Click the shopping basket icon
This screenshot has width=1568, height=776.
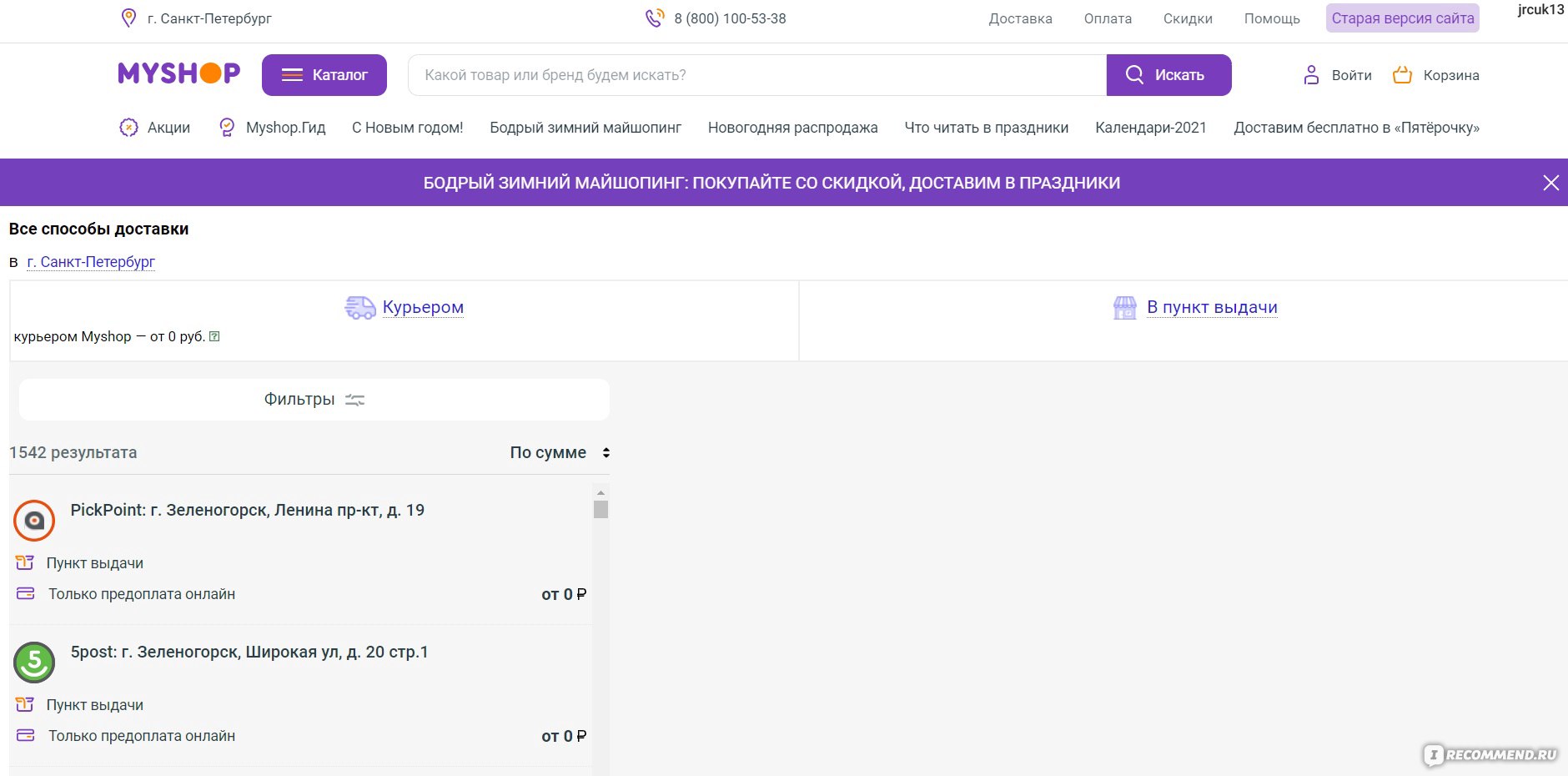pos(1402,75)
